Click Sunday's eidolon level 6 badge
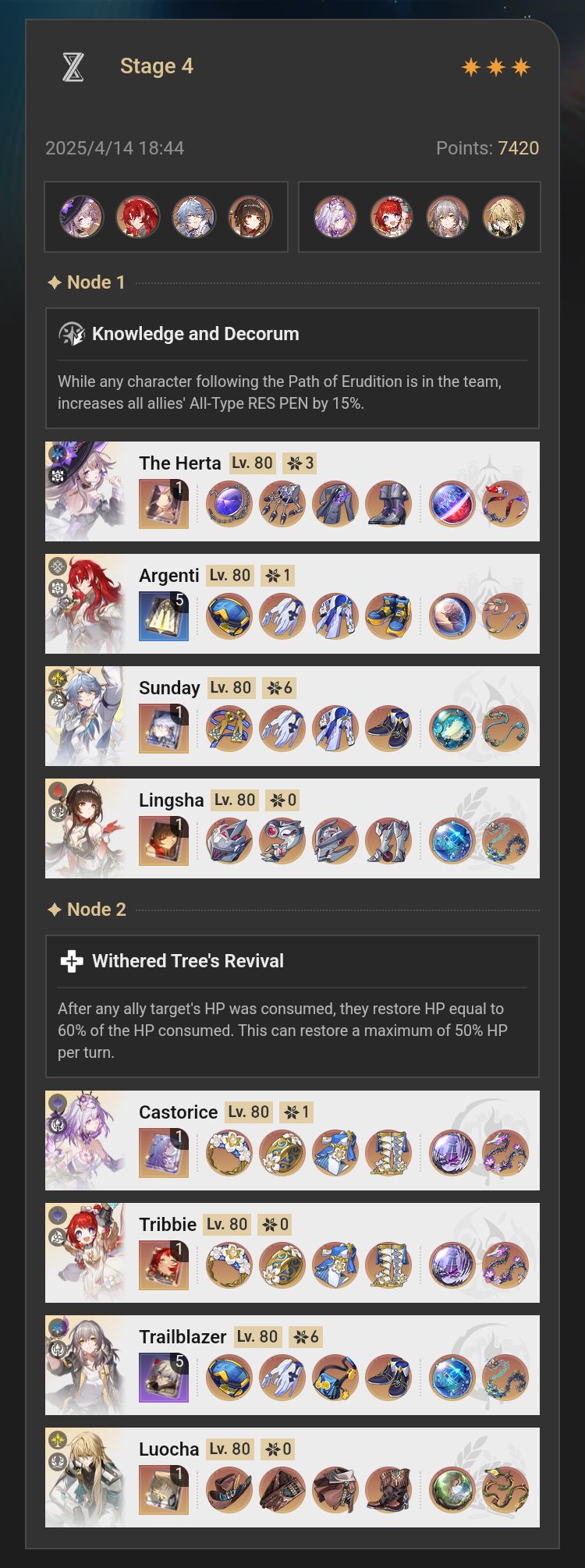The width and height of the screenshot is (585, 1568). tap(279, 688)
